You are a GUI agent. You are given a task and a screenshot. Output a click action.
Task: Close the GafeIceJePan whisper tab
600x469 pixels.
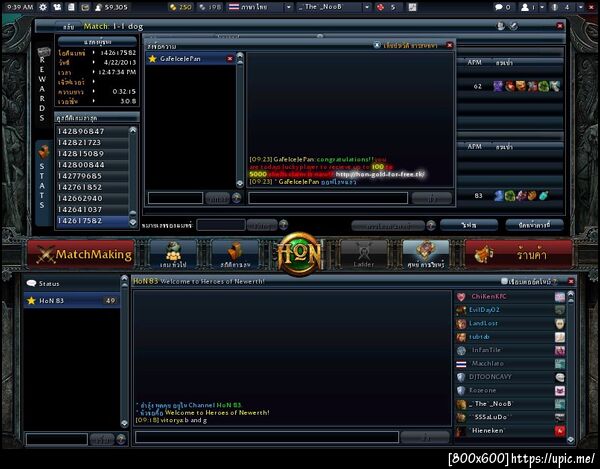230,59
